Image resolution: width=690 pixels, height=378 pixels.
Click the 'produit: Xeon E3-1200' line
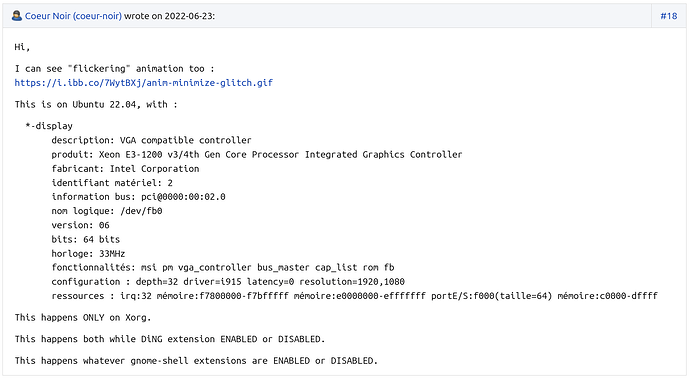pyautogui.click(x=257, y=154)
